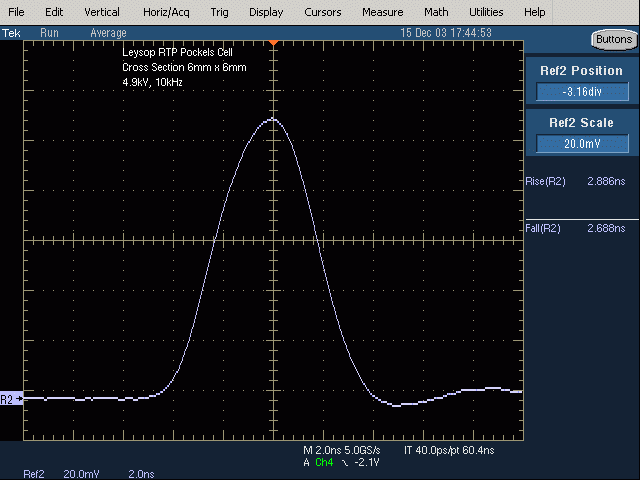
Task: Open the File menu
Action: coord(16,12)
